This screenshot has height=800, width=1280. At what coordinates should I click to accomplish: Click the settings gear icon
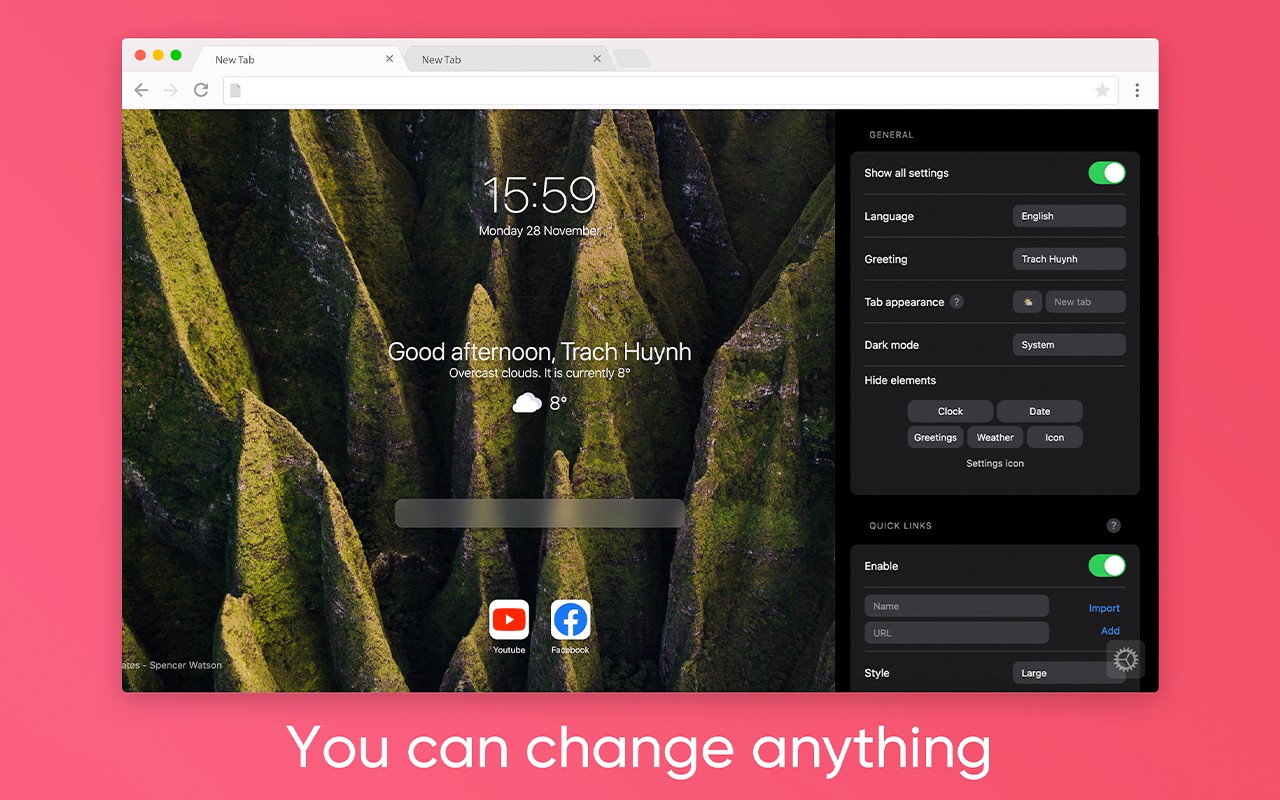point(1126,659)
